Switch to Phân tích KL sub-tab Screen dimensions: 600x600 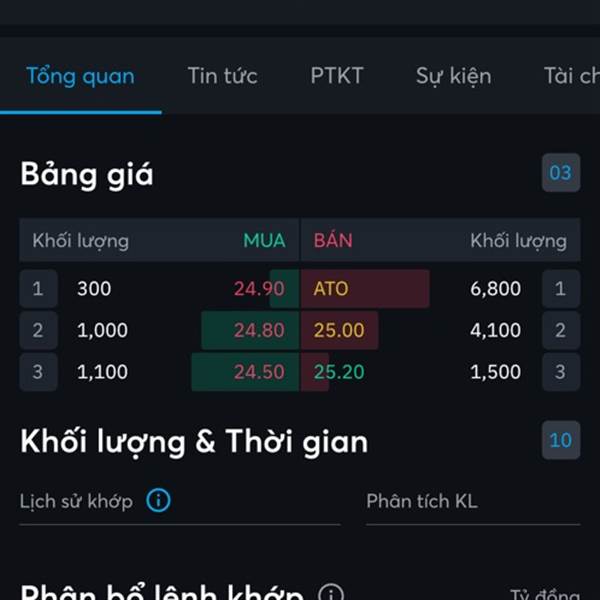(422, 501)
